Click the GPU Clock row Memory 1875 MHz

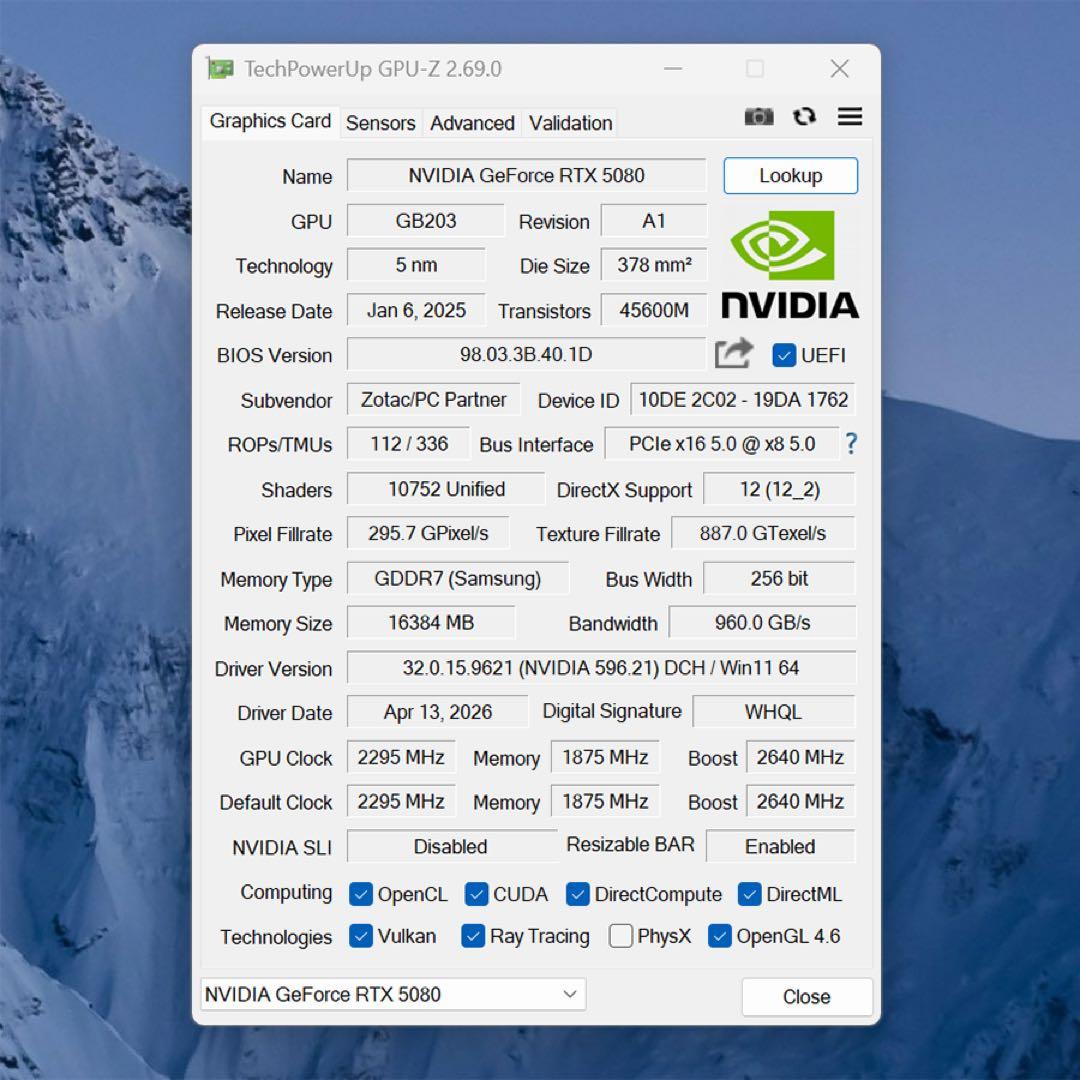tap(605, 757)
